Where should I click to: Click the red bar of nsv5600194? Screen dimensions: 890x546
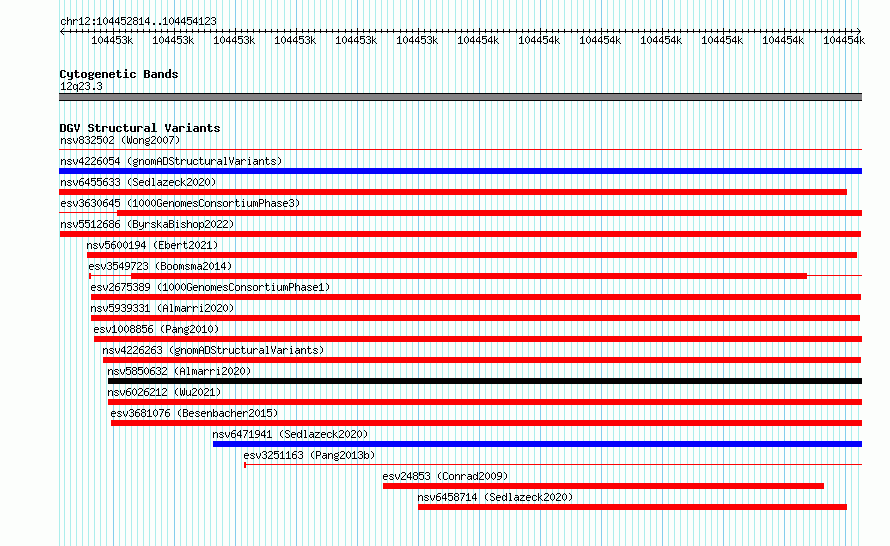472,255
